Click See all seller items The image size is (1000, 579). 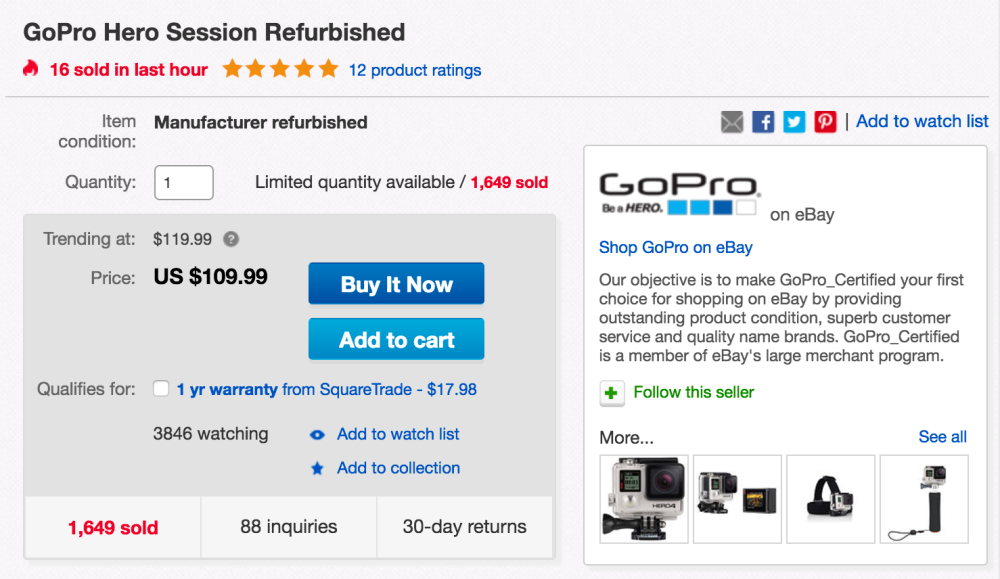pyautogui.click(x=942, y=437)
